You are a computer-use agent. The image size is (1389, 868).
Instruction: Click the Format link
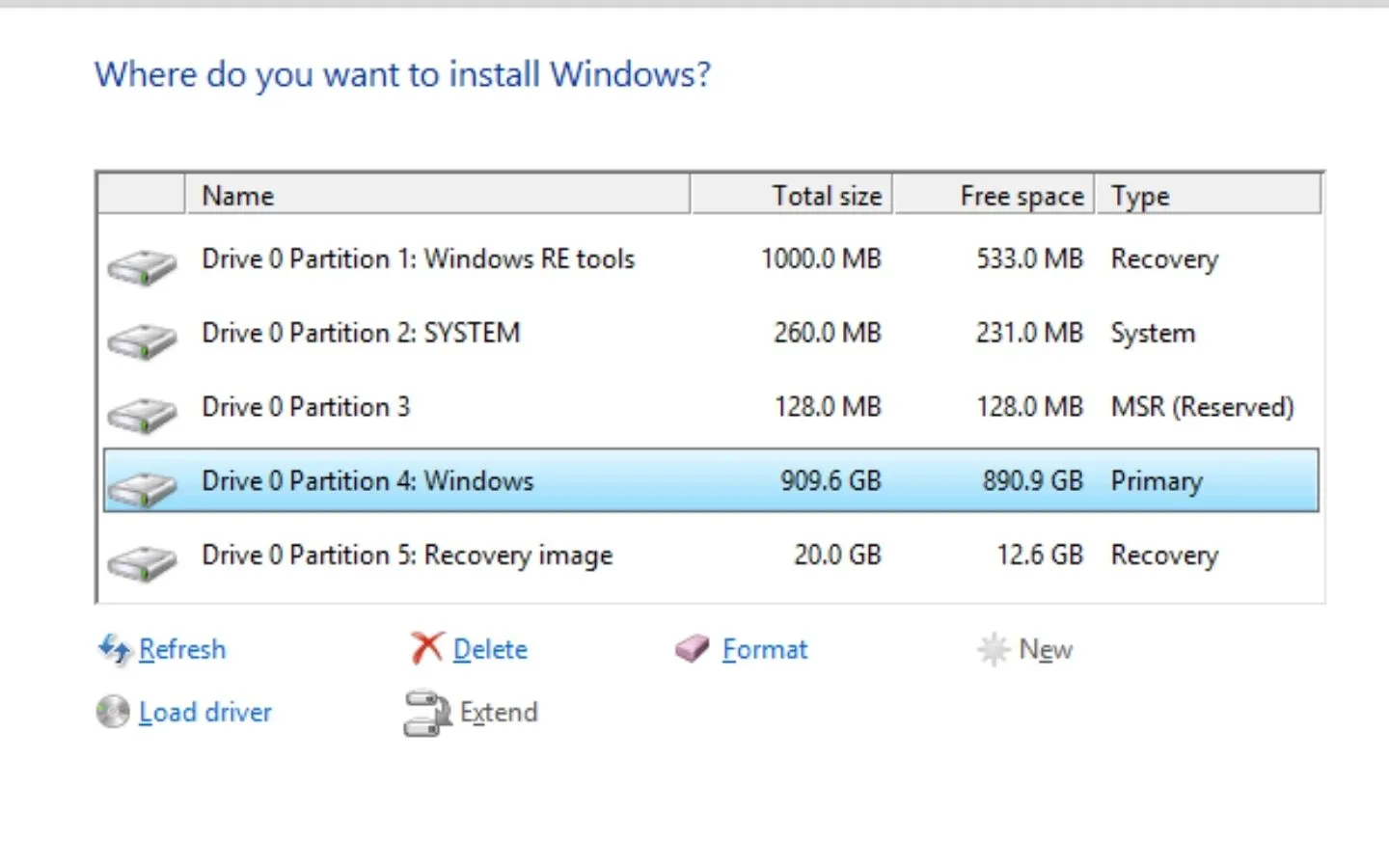coord(764,649)
